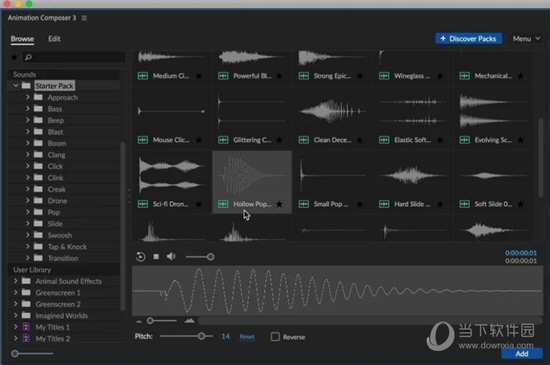Switch to the Browse tab
This screenshot has width=550, height=365.
click(x=22, y=39)
